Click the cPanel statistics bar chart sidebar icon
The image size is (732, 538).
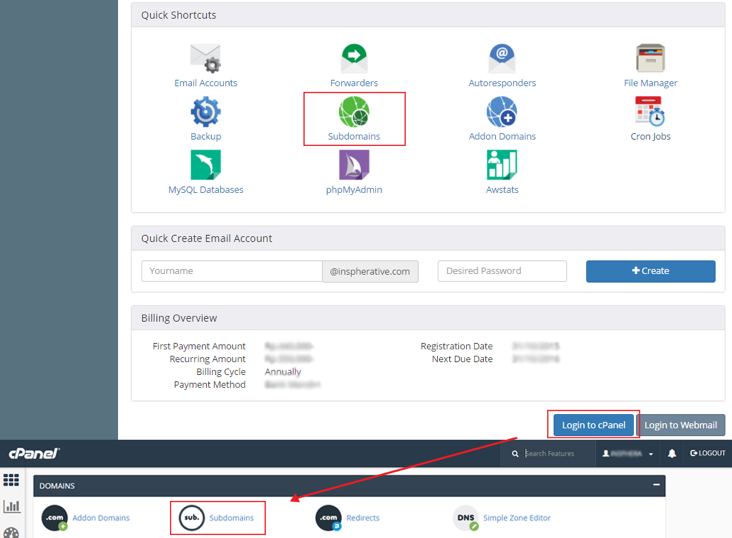pyautogui.click(x=12, y=506)
